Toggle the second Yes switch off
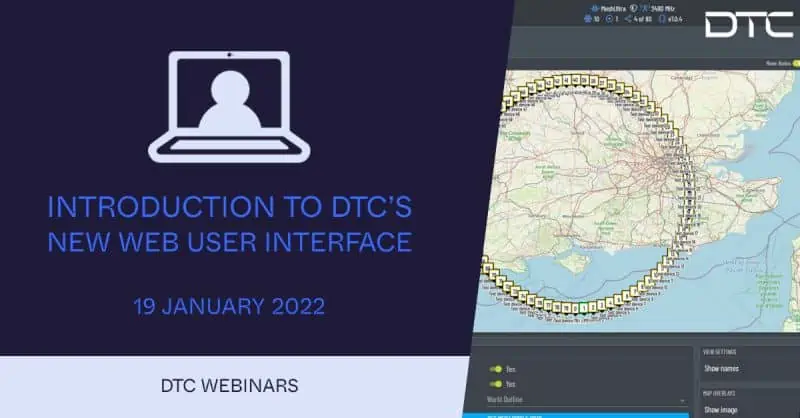 tap(495, 384)
